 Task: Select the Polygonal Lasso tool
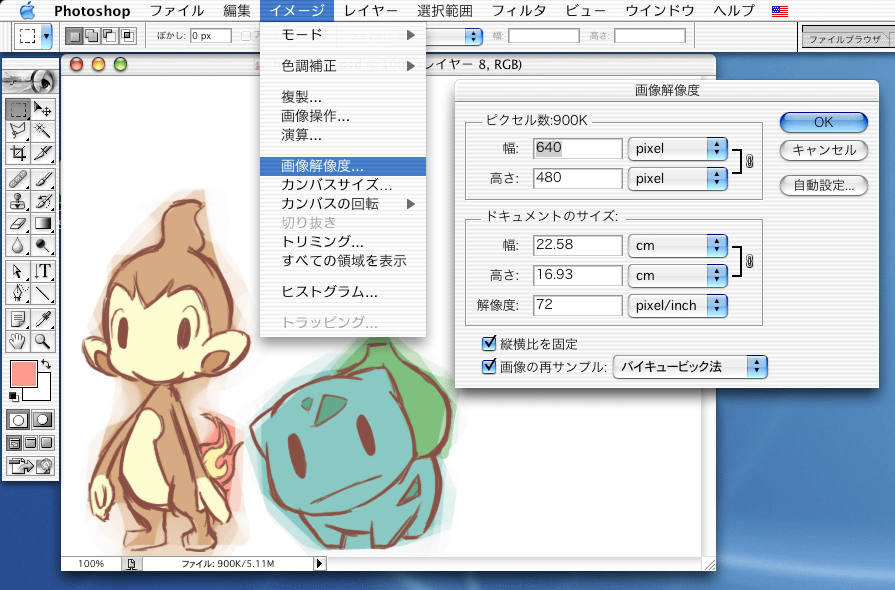[18, 131]
